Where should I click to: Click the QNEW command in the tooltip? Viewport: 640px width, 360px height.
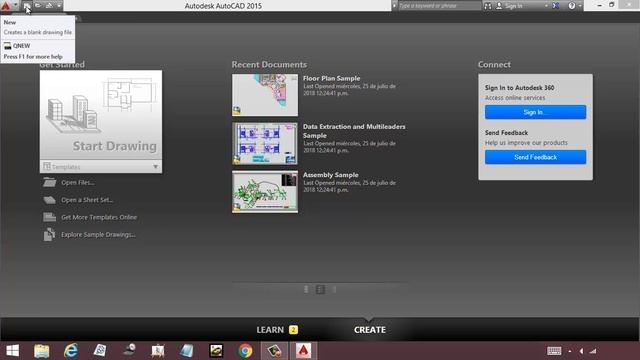coord(18,46)
